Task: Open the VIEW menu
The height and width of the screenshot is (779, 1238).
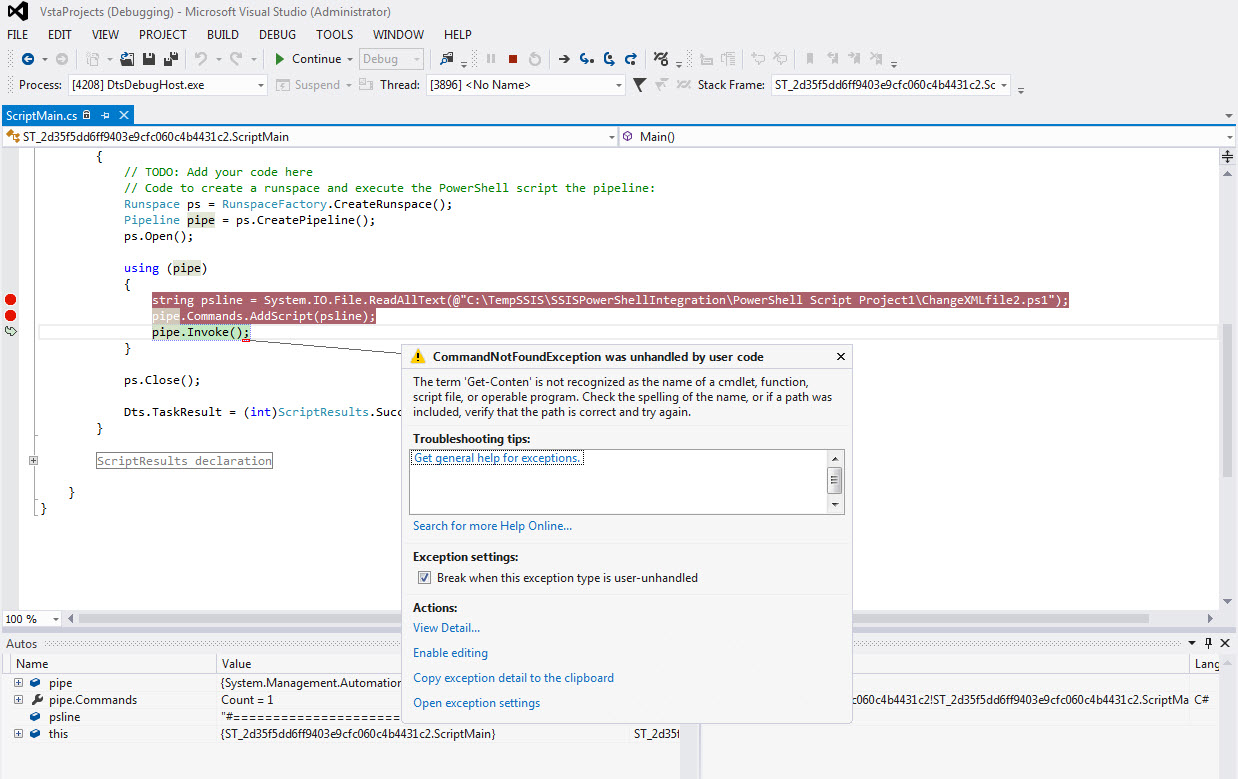Action: (105, 34)
